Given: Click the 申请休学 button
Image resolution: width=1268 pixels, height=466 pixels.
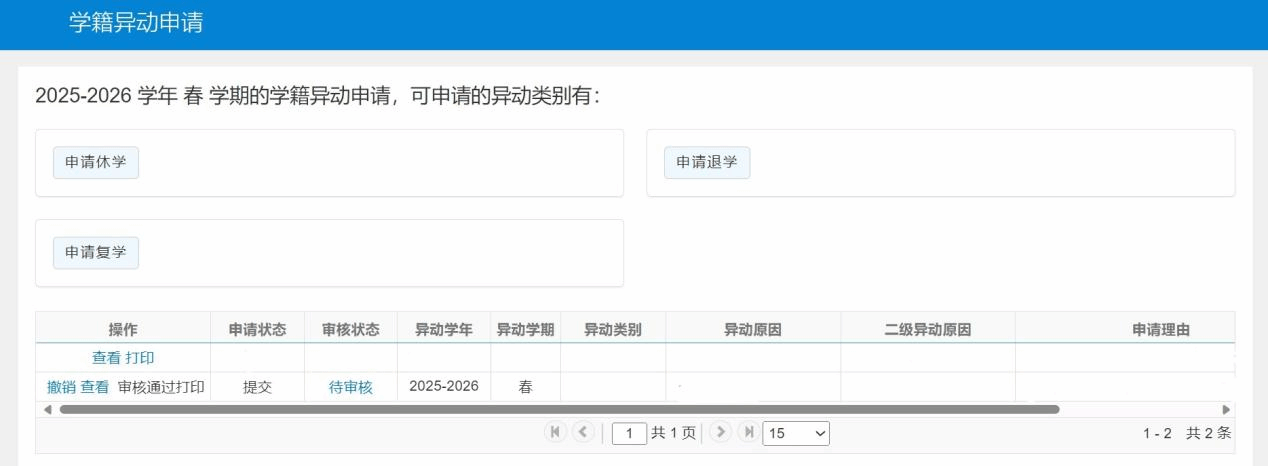Looking at the screenshot, I should tap(96, 163).
